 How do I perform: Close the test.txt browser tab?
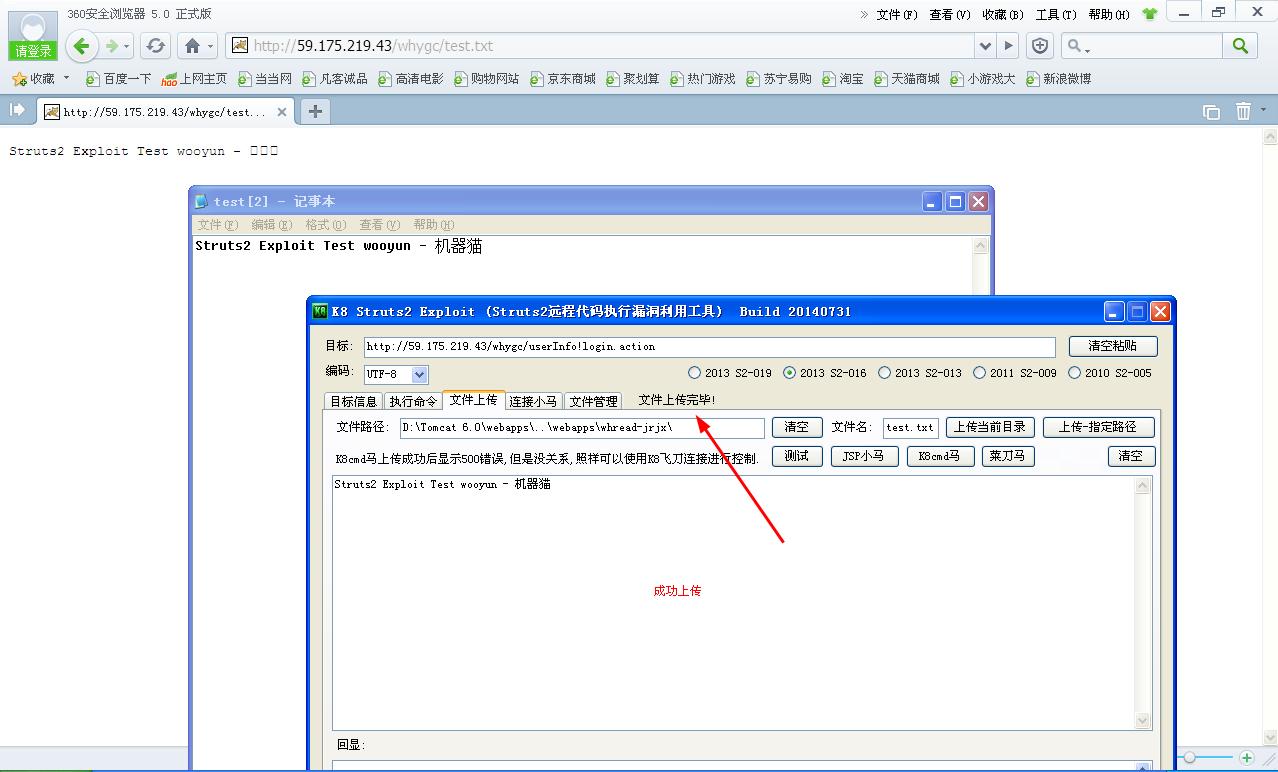pyautogui.click(x=283, y=112)
